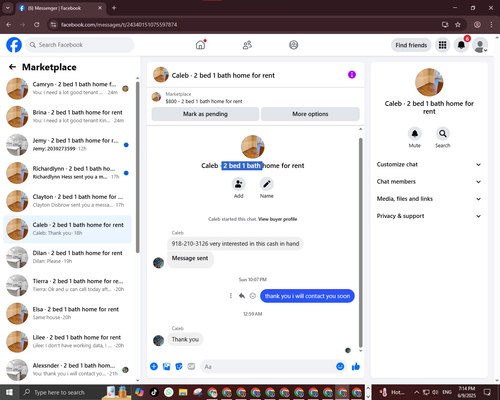Open the account profile menu
This screenshot has height=400, width=500.
pos(480,45)
